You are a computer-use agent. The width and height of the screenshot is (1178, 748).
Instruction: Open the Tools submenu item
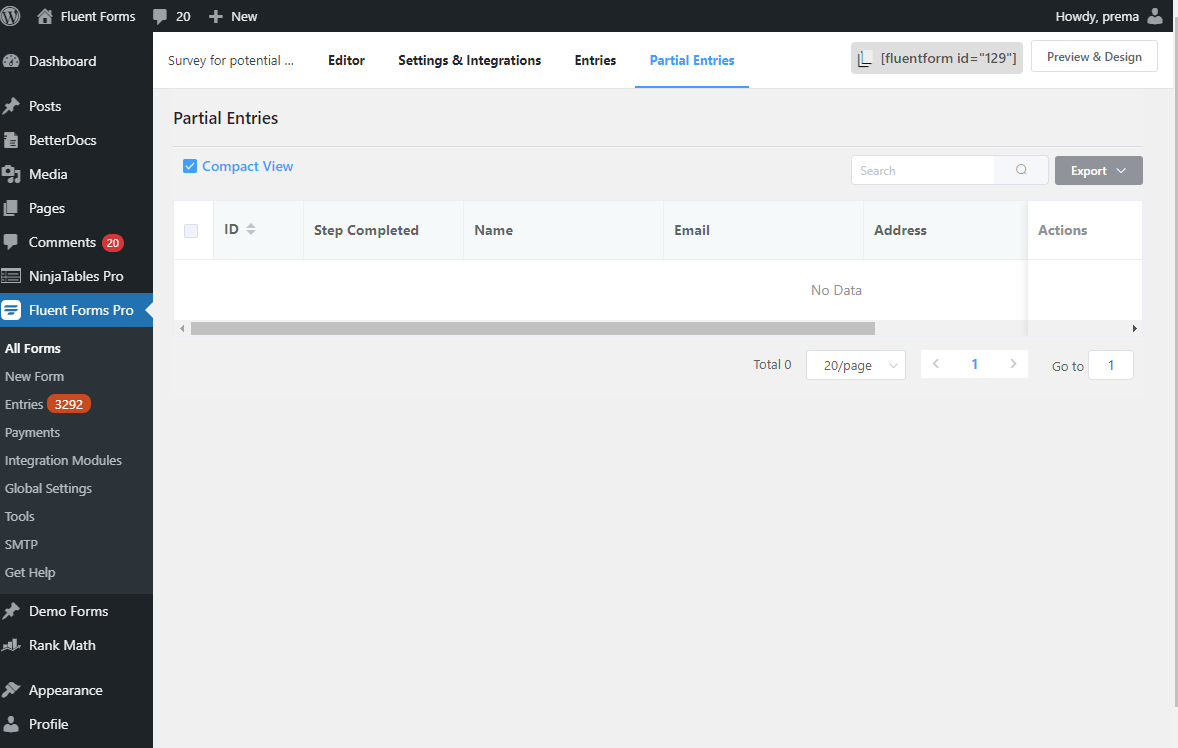pyautogui.click(x=20, y=517)
